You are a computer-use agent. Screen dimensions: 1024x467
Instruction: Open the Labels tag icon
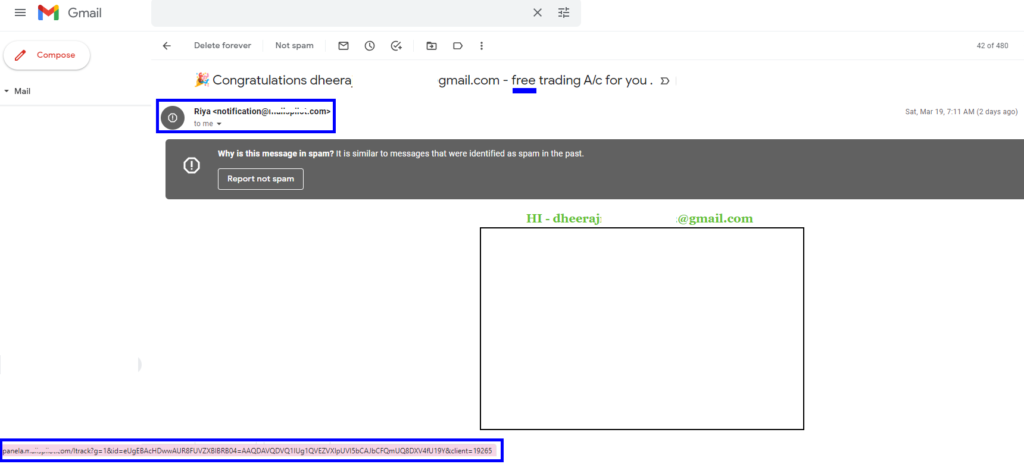pos(458,46)
